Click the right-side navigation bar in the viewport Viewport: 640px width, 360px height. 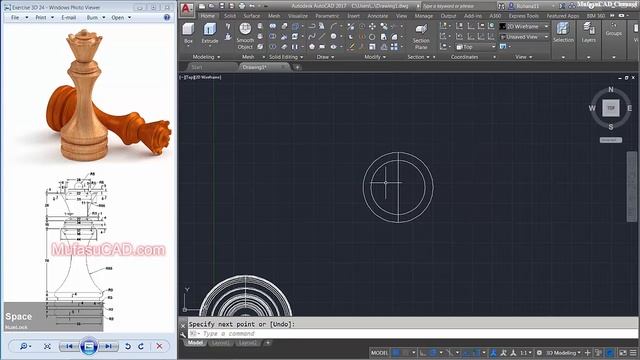(631, 187)
